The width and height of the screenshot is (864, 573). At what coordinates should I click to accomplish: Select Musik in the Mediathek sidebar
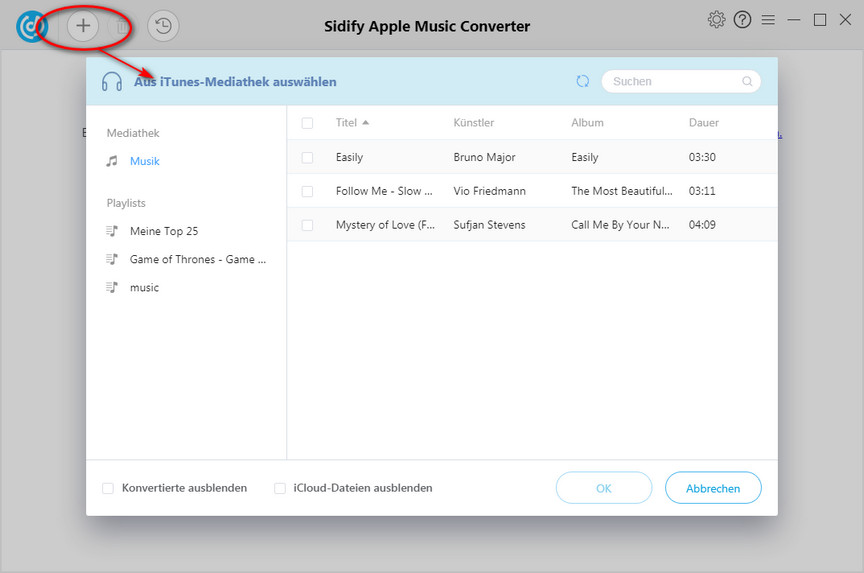(144, 161)
